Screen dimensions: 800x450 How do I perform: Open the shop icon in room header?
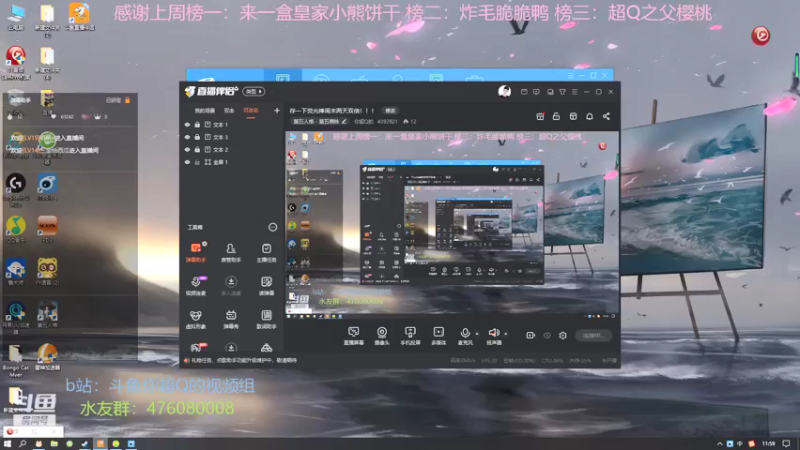click(573, 116)
